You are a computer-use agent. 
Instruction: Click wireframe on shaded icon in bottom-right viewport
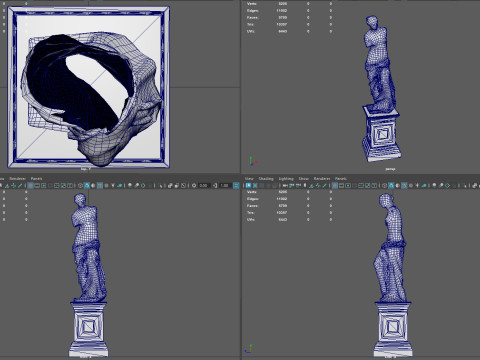(404, 185)
